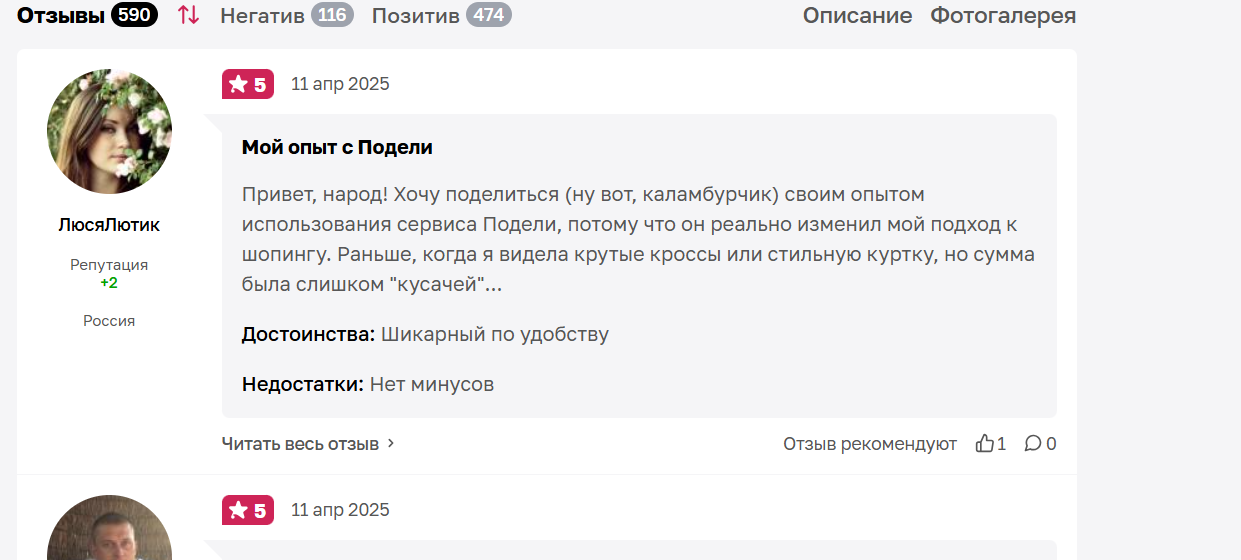Switch to the Отзывы tab

point(61,15)
